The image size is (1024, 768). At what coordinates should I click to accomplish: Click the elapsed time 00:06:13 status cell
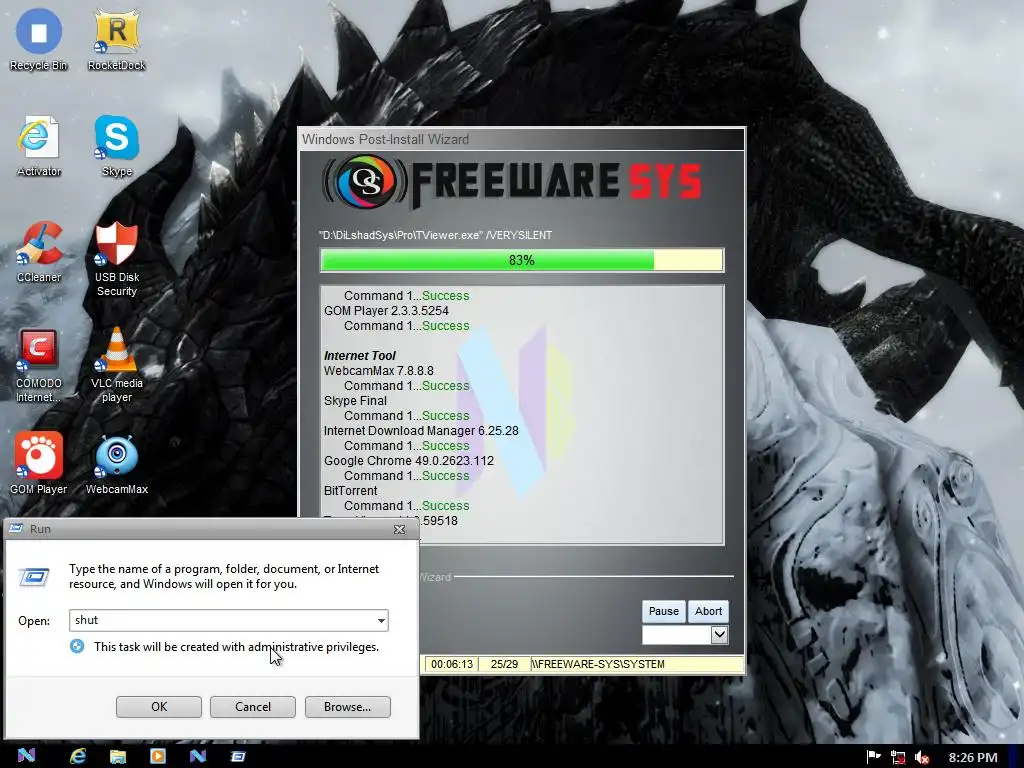[452, 664]
